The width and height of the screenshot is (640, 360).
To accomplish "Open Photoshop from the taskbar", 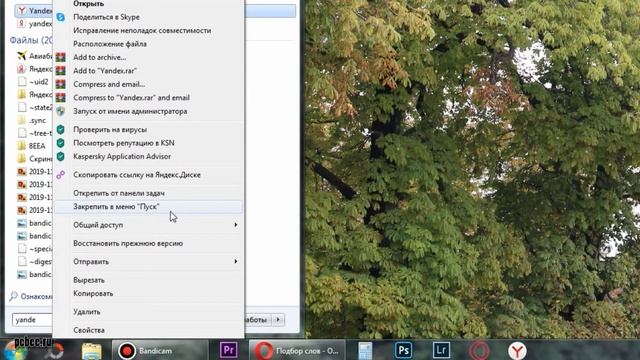I will [x=403, y=350].
